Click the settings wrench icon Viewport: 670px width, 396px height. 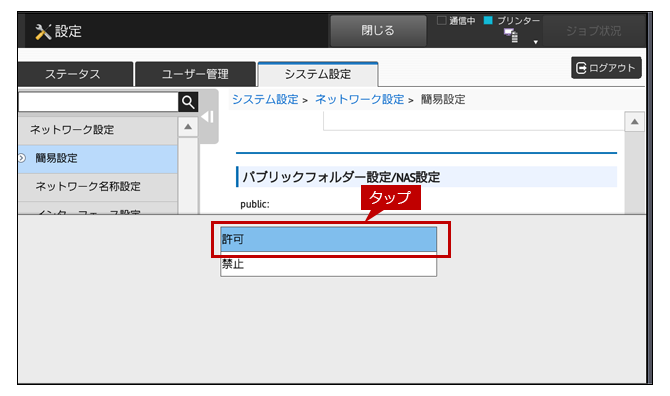click(43, 32)
